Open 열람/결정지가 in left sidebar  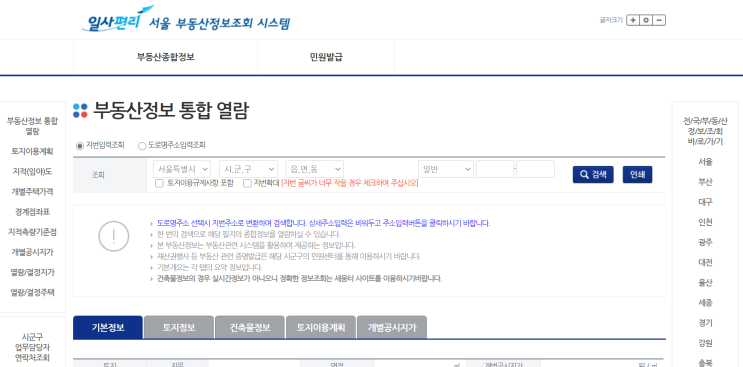point(32,272)
